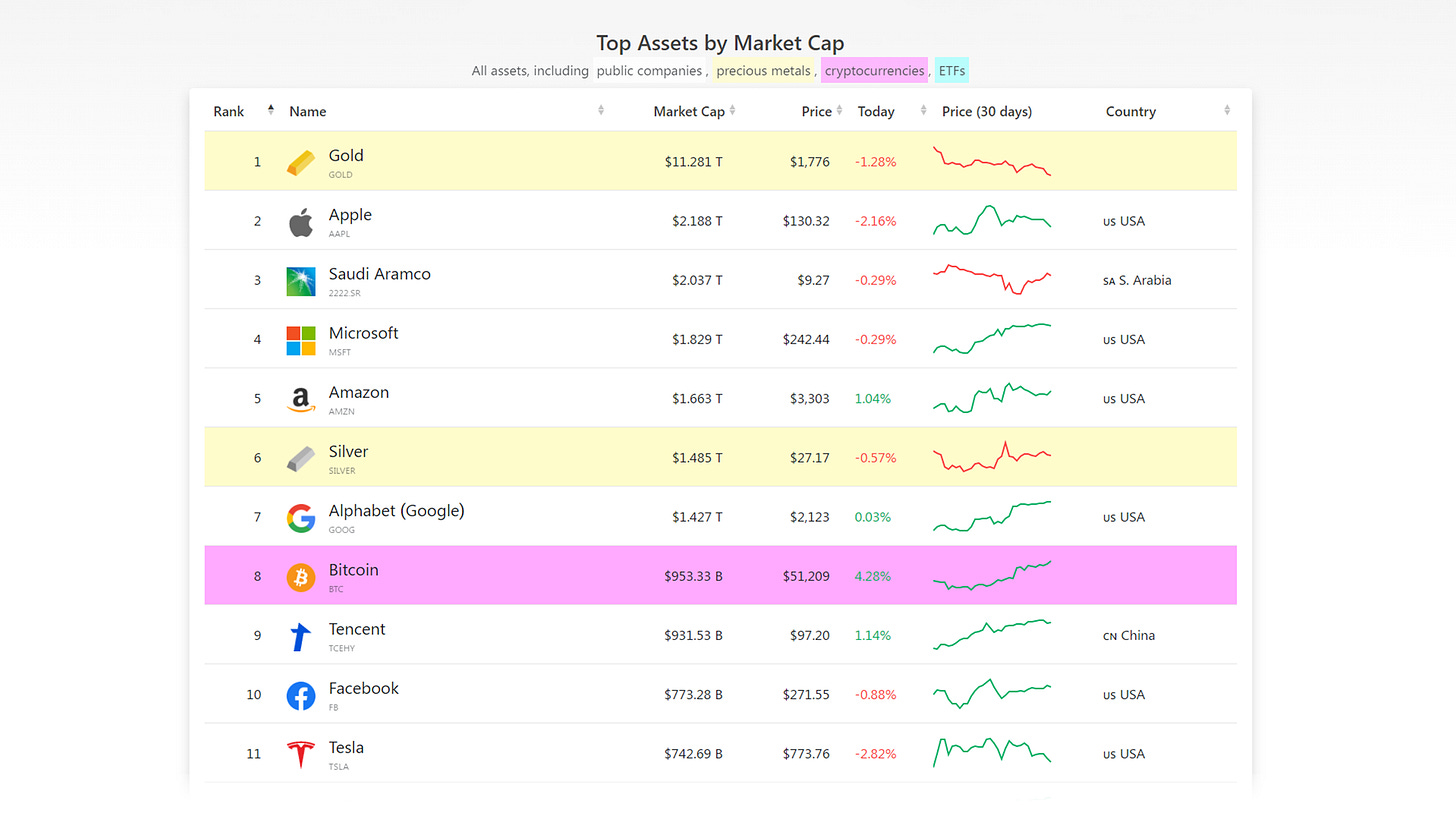
Task: Click Top Assets by Market Cap heading
Action: pos(720,43)
